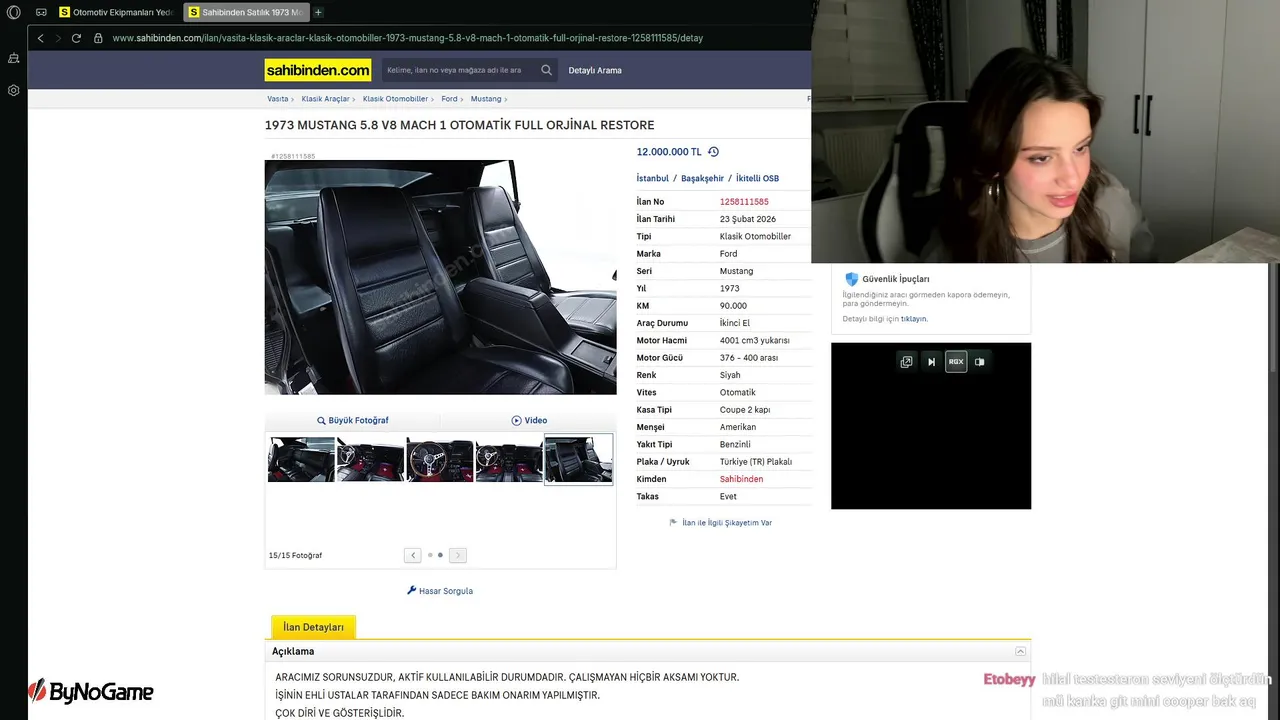Viewport: 1280px width, 720px height.
Task: Click the Türkiye (TR) Plakalı value
Action: point(756,462)
